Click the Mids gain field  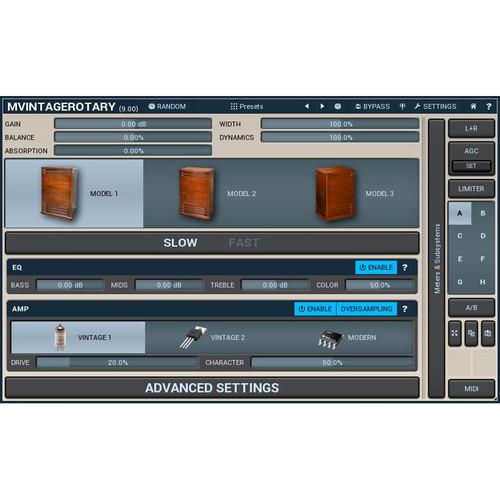(169, 285)
